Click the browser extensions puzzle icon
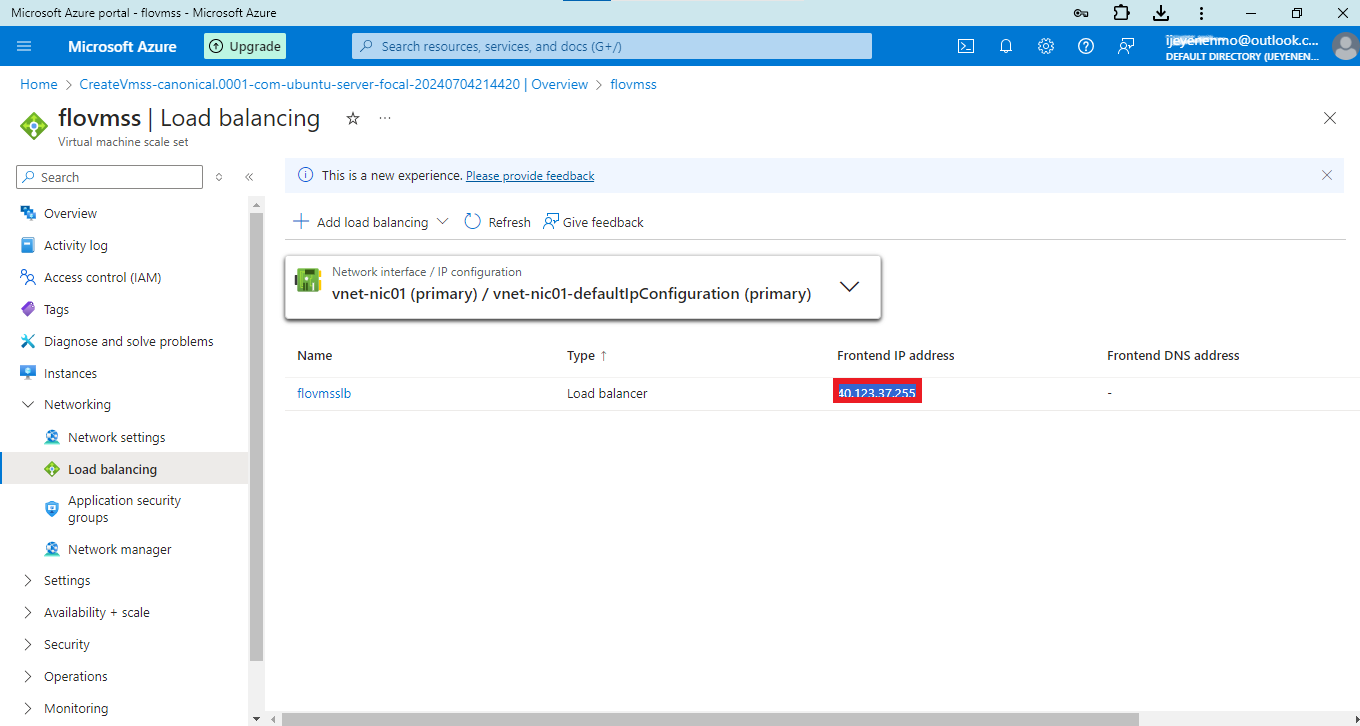Screen dimensions: 1360x726 (x=1121, y=13)
